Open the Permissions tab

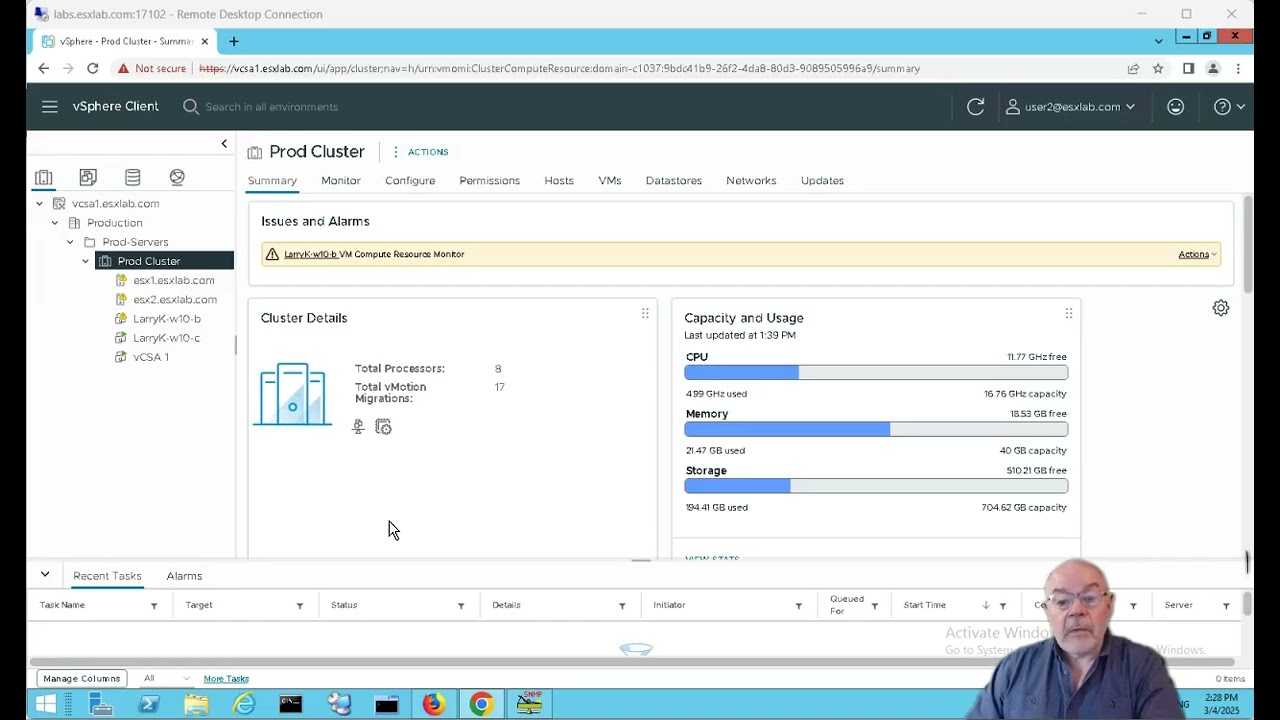click(x=489, y=181)
